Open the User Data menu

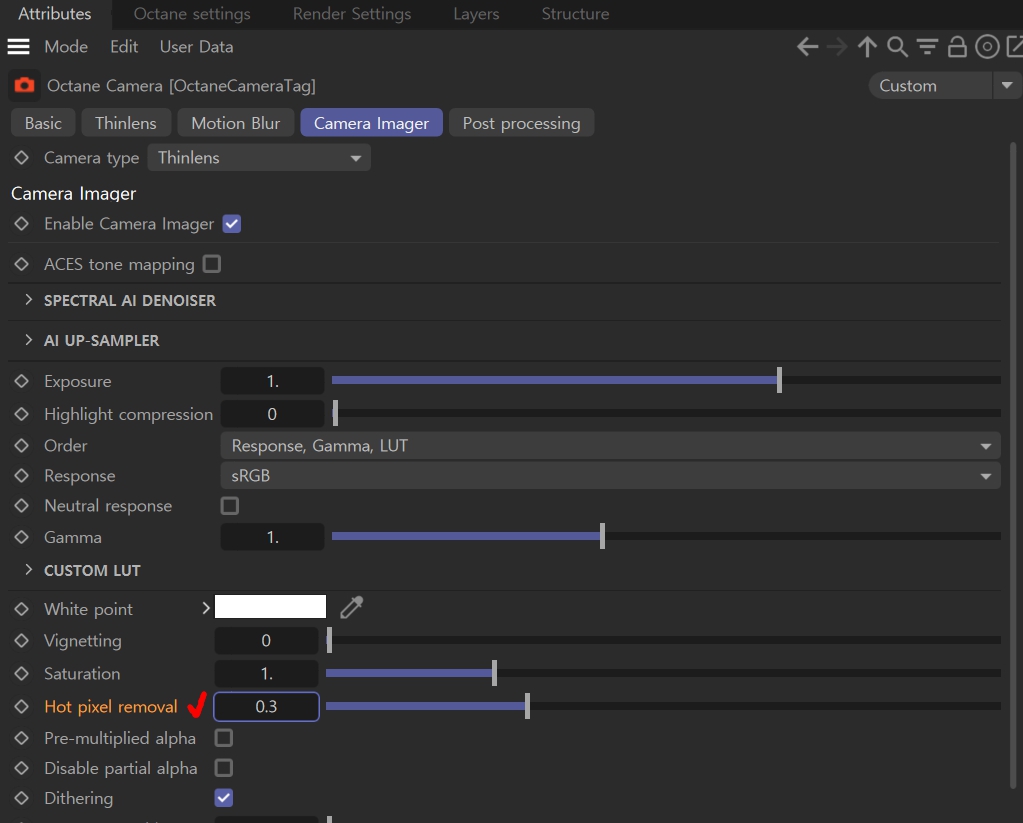click(x=196, y=47)
